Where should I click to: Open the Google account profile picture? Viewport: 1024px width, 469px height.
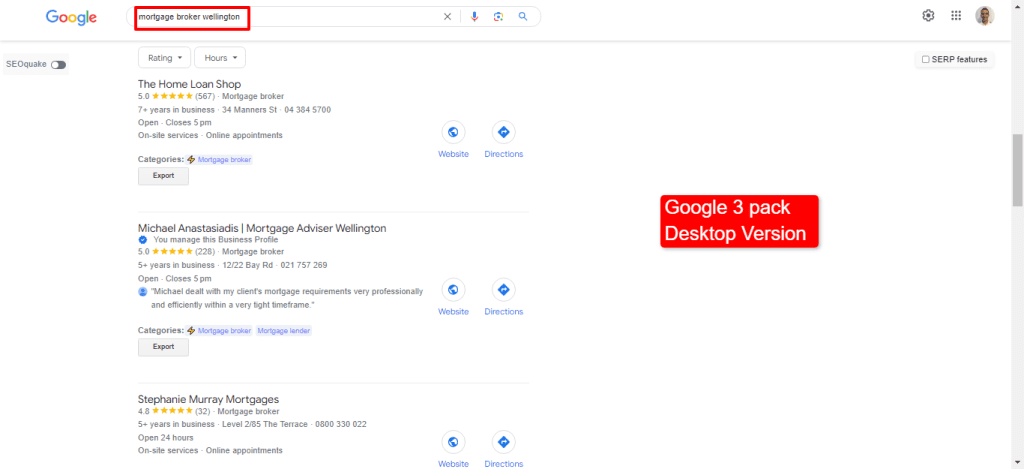click(985, 16)
